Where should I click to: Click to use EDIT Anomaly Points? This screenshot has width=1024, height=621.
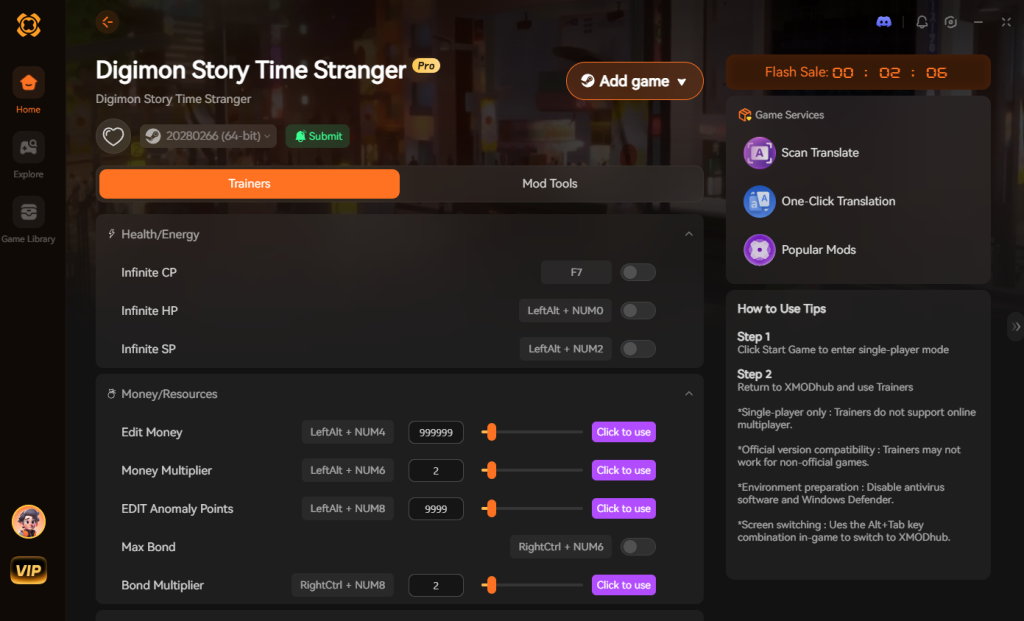pyautogui.click(x=624, y=509)
